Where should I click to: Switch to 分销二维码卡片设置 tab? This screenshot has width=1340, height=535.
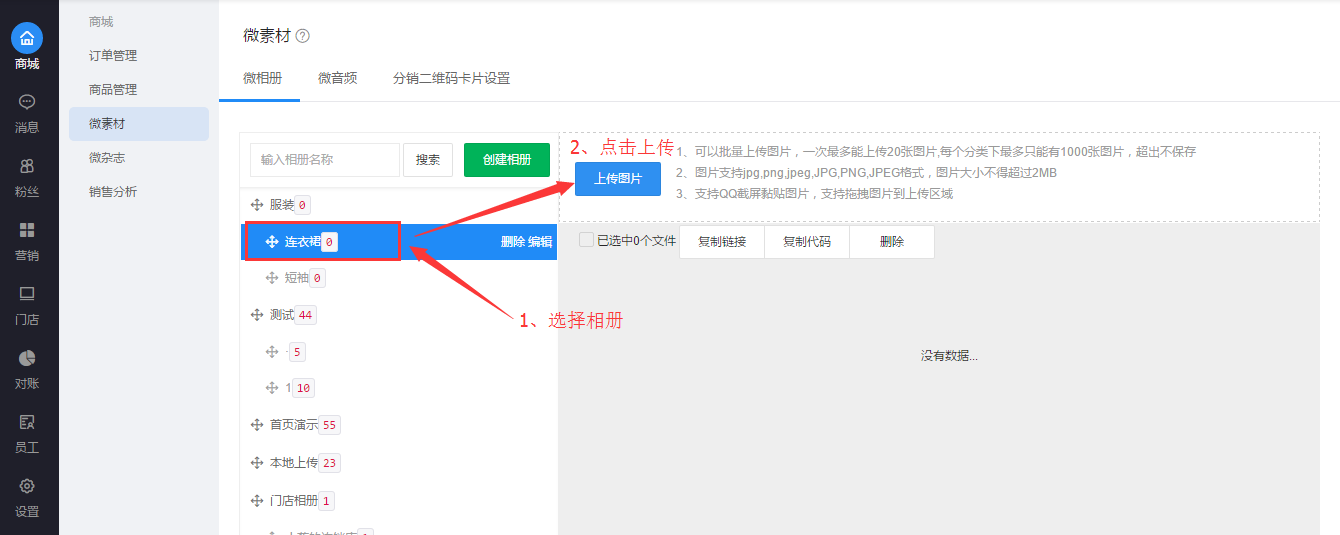[451, 78]
